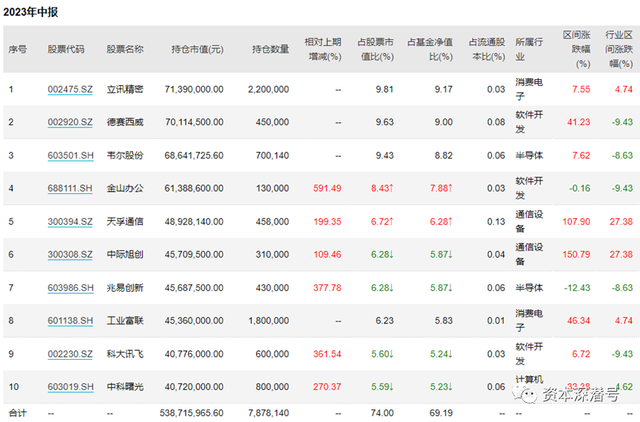Click holding quantity 2,200,000
Image resolution: width=640 pixels, height=422 pixels.
268,89
